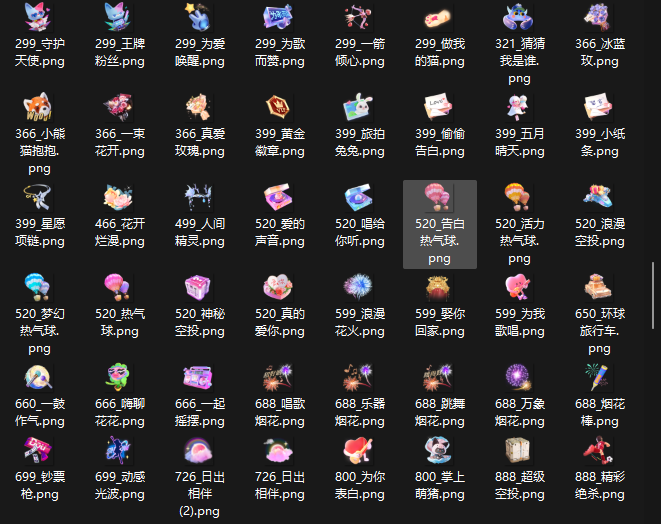Screen dimensions: 661x524
Task: Select the 660_一鼓作气.png file icon
Action: click(x=39, y=377)
